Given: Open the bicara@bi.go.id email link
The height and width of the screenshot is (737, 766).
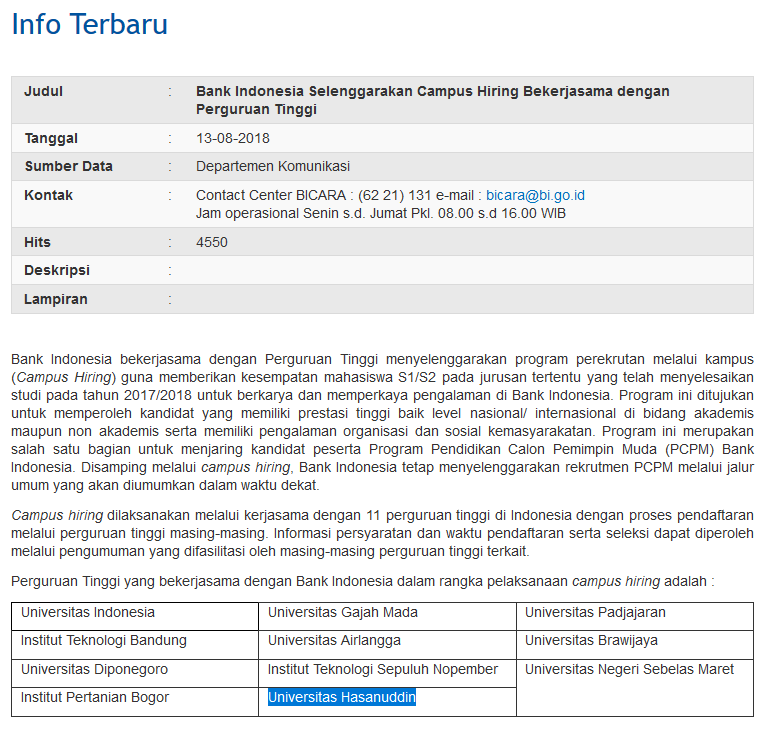Looking at the screenshot, I should click(535, 195).
